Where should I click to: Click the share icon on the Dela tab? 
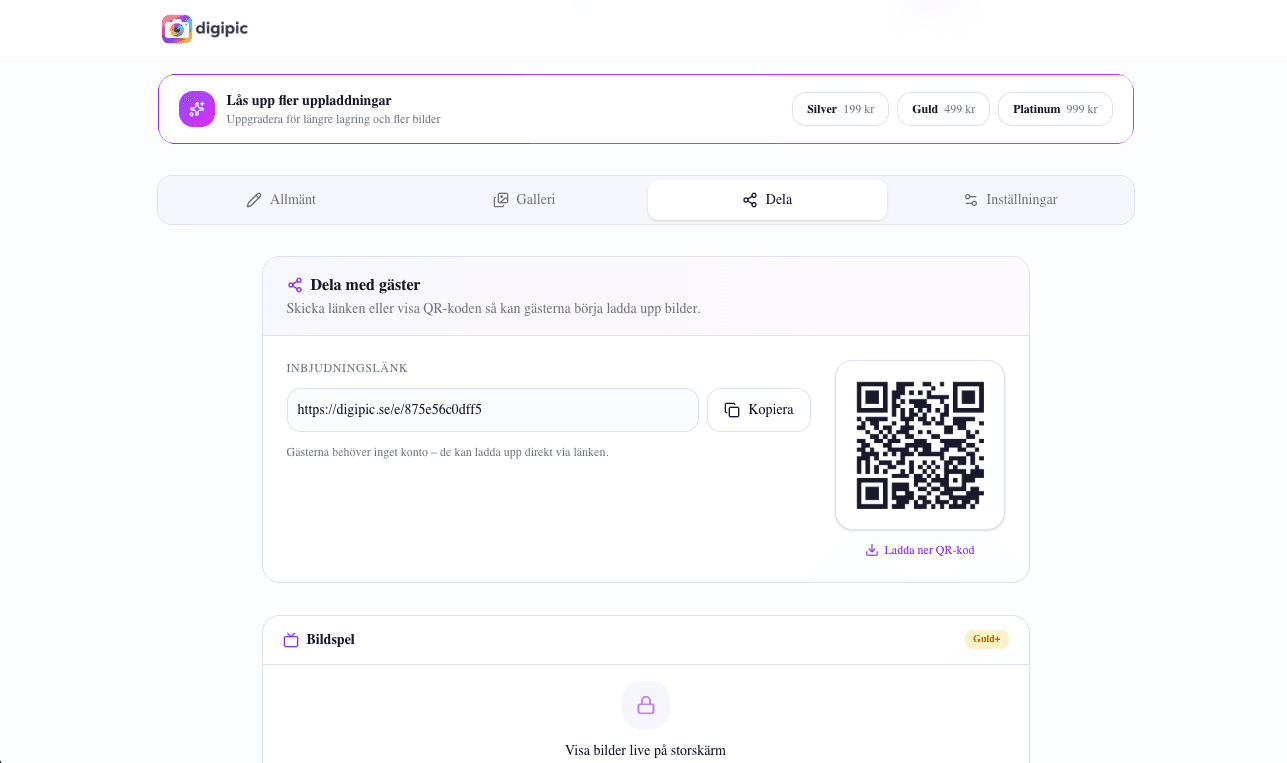coord(750,199)
